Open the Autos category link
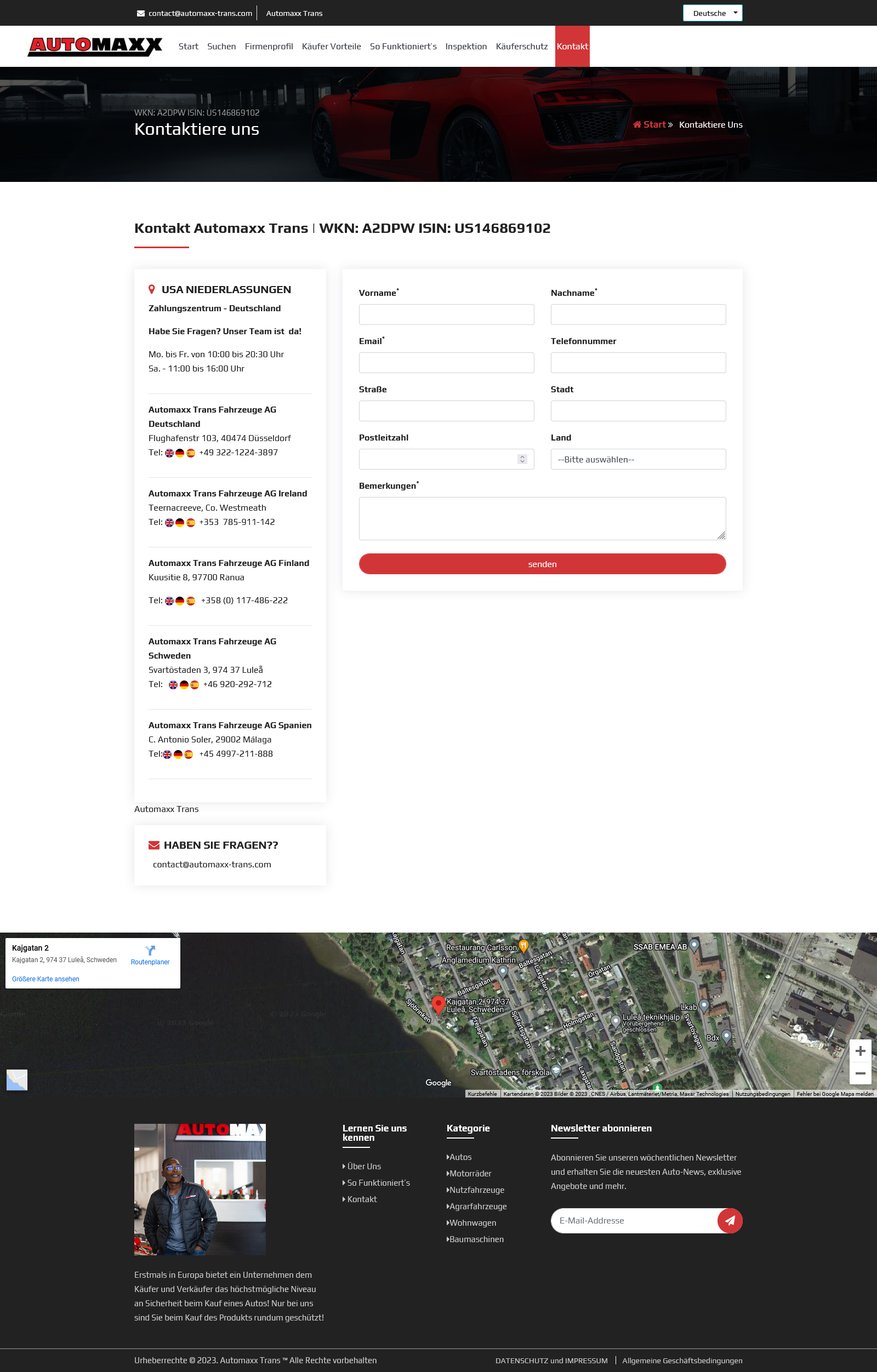877x1372 pixels. coord(460,1157)
